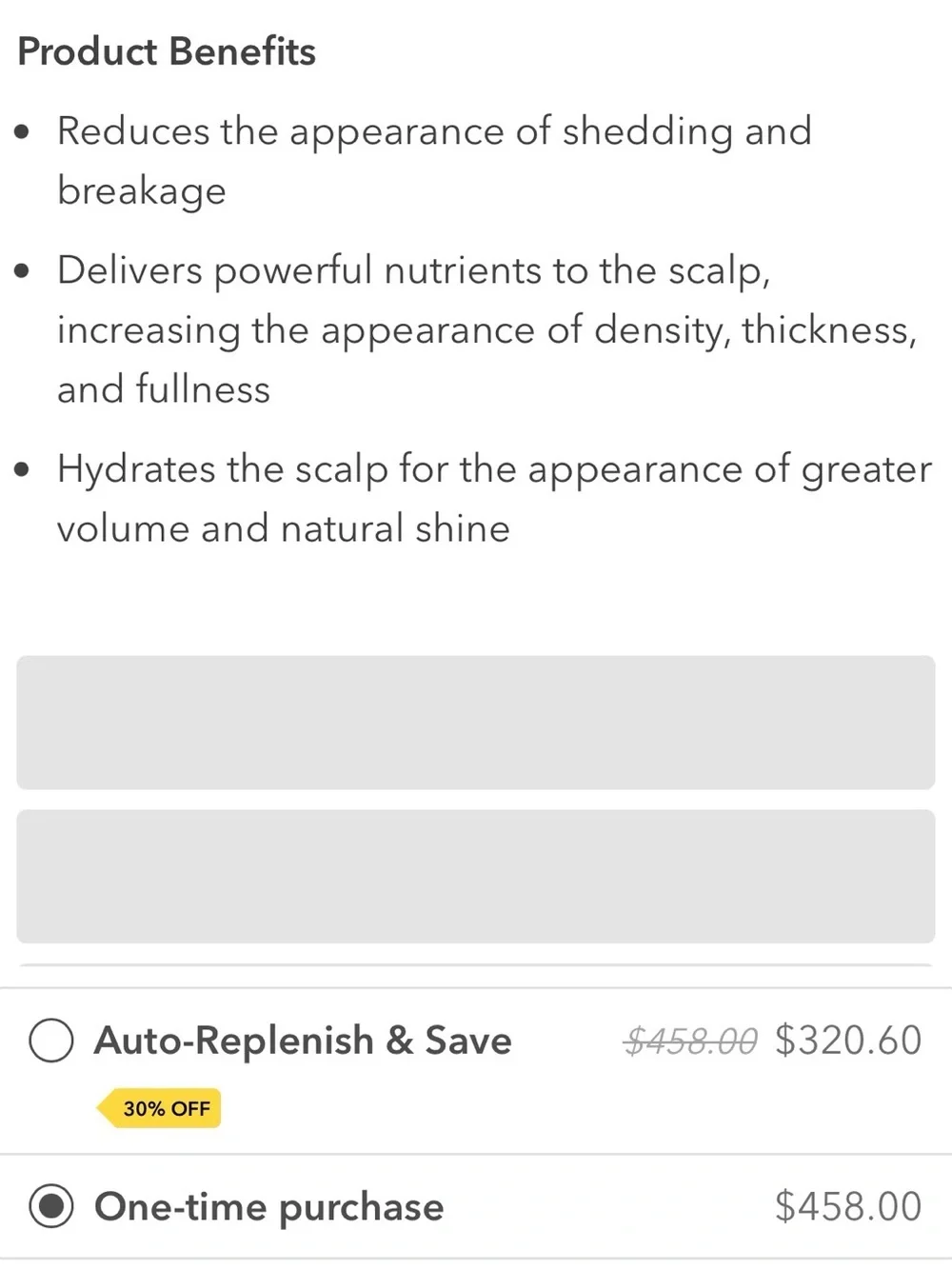Tap the Auto-Replenish & Save label

303,1041
